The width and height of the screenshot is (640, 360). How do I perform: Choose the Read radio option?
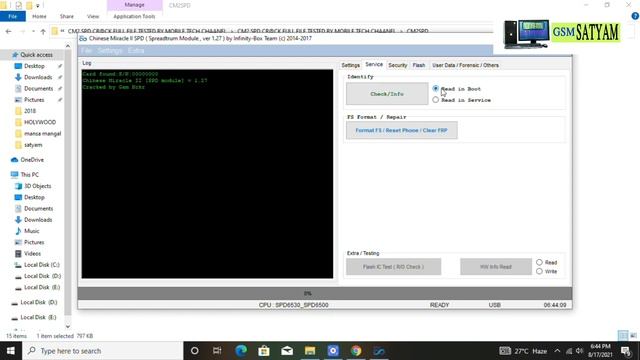click(540, 262)
